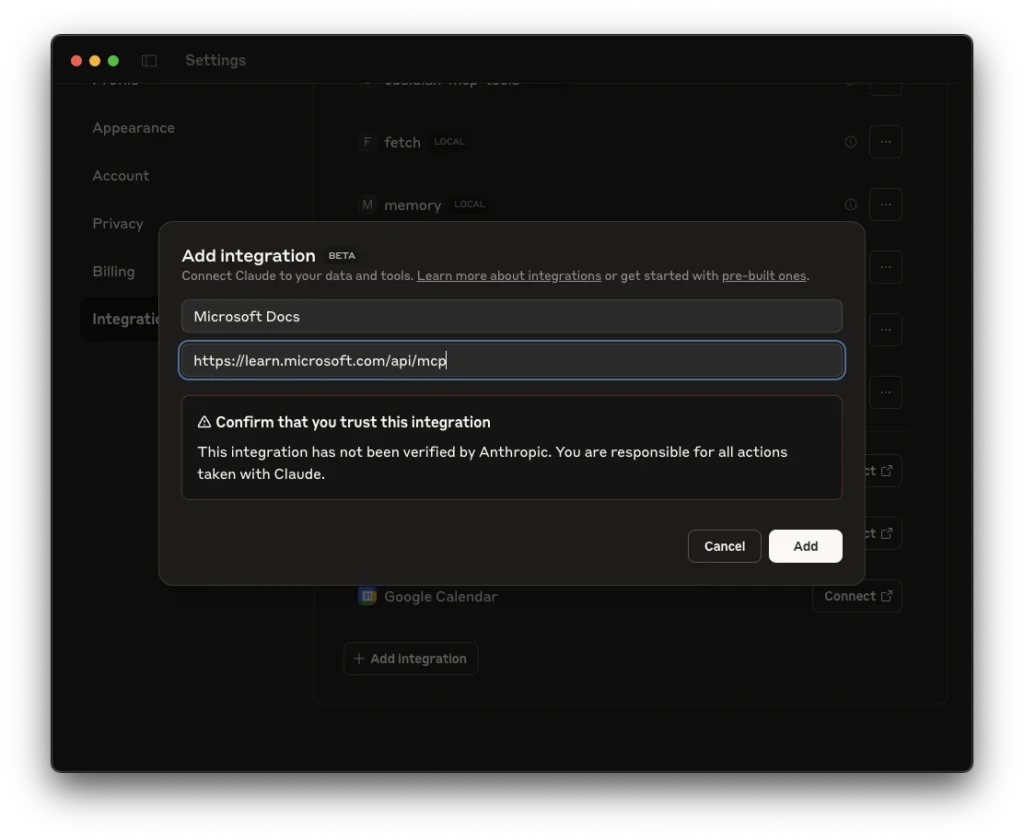The image size is (1024, 840).
Task: Click the background Add integration button
Action: pos(411,658)
